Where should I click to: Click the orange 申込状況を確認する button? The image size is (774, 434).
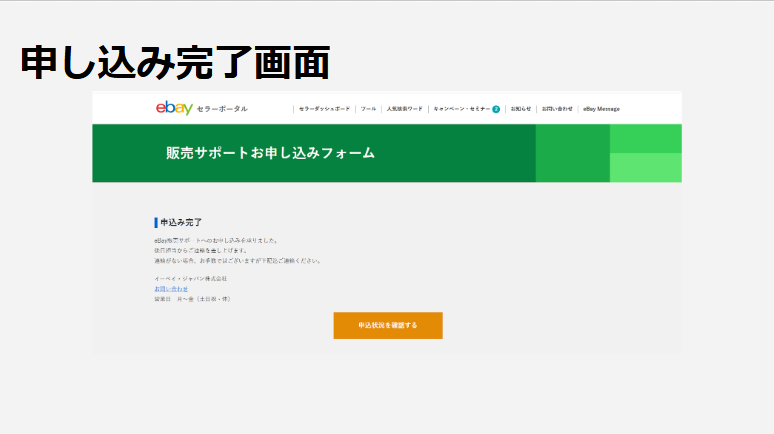tap(388, 325)
